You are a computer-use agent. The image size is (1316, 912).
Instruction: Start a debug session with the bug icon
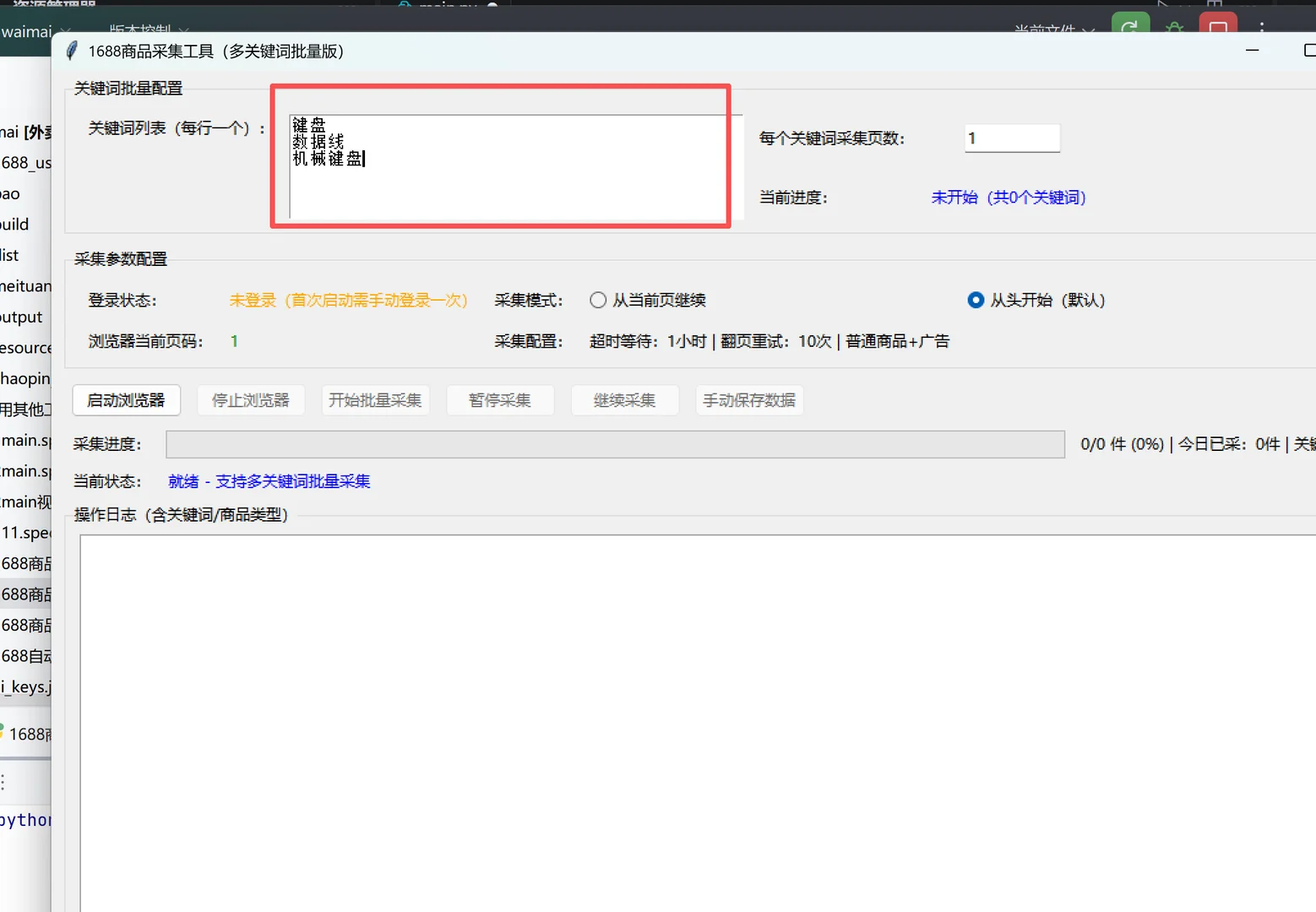coord(1174,27)
